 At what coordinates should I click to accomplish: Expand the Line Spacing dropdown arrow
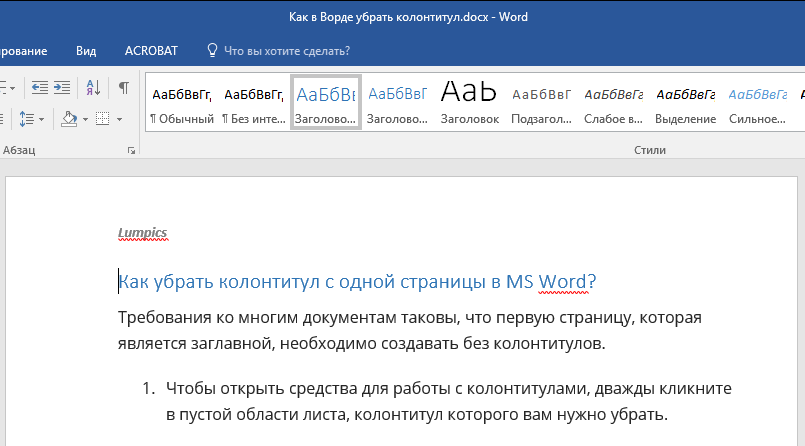tap(39, 119)
